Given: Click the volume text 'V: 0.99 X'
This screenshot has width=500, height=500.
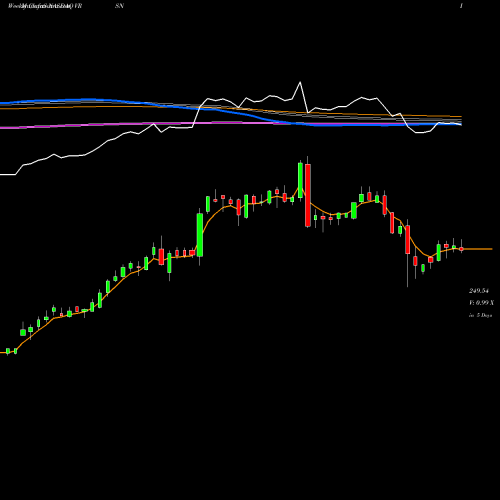Looking at the screenshot, I should (481, 303).
